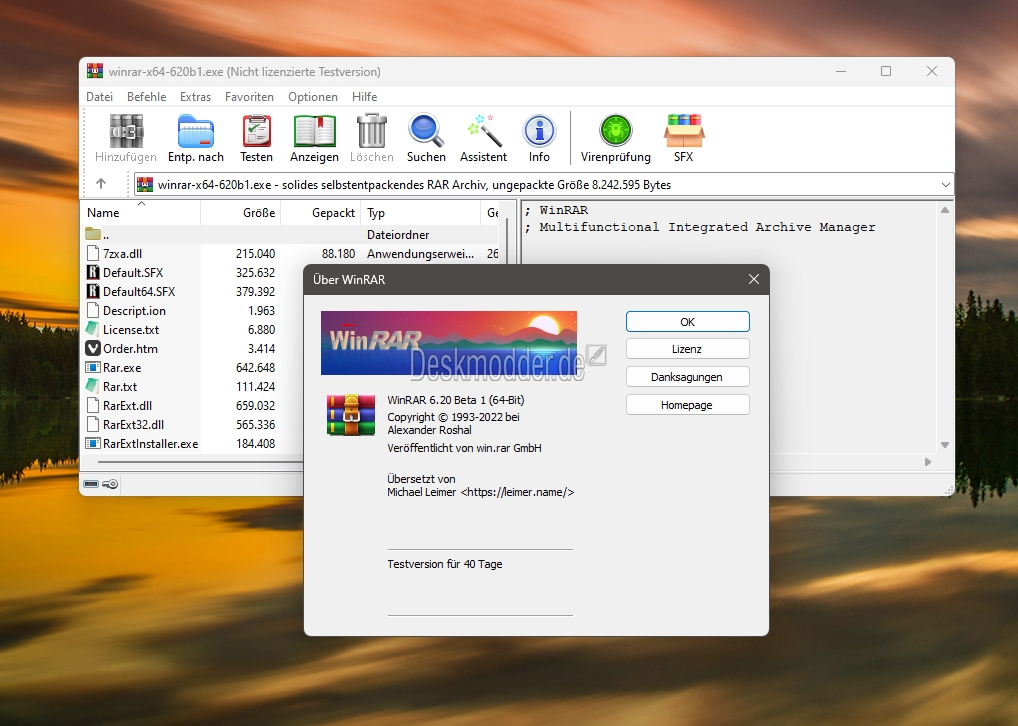Open the Befehle menu
1018x726 pixels.
pyautogui.click(x=147, y=97)
